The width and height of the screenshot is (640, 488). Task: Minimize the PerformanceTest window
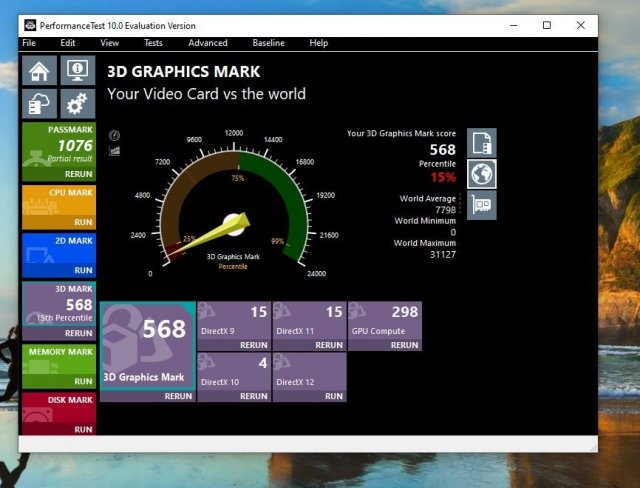pyautogui.click(x=514, y=25)
